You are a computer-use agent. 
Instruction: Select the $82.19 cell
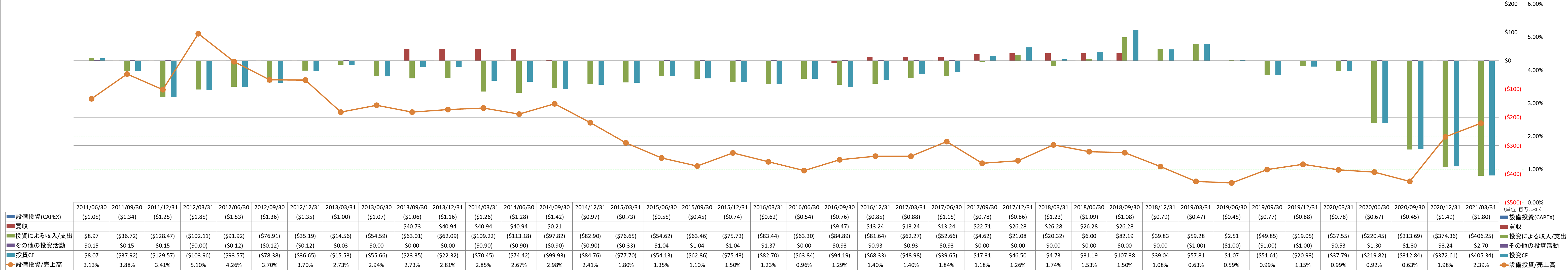coord(1124,236)
